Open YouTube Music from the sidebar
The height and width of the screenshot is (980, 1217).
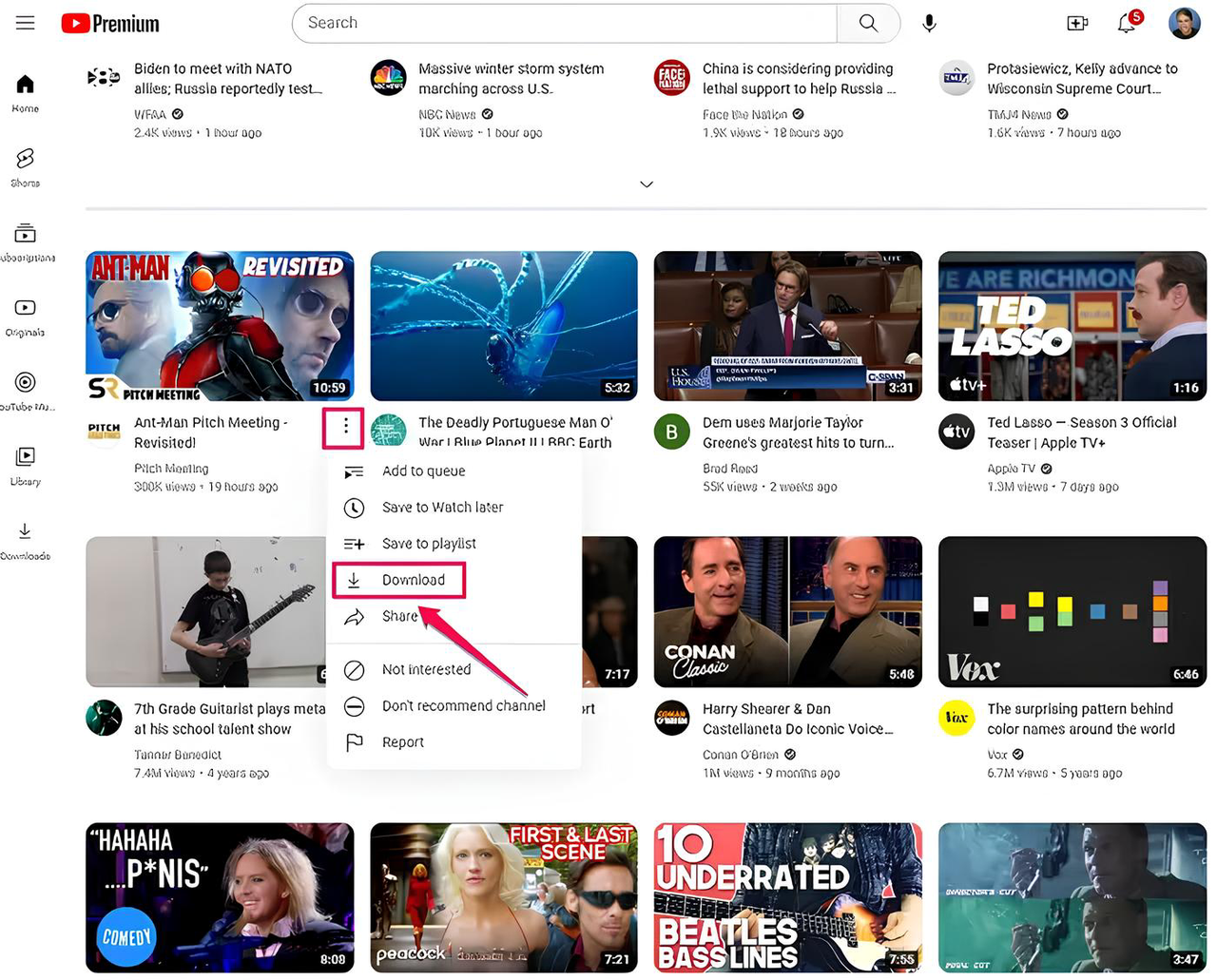tap(24, 390)
